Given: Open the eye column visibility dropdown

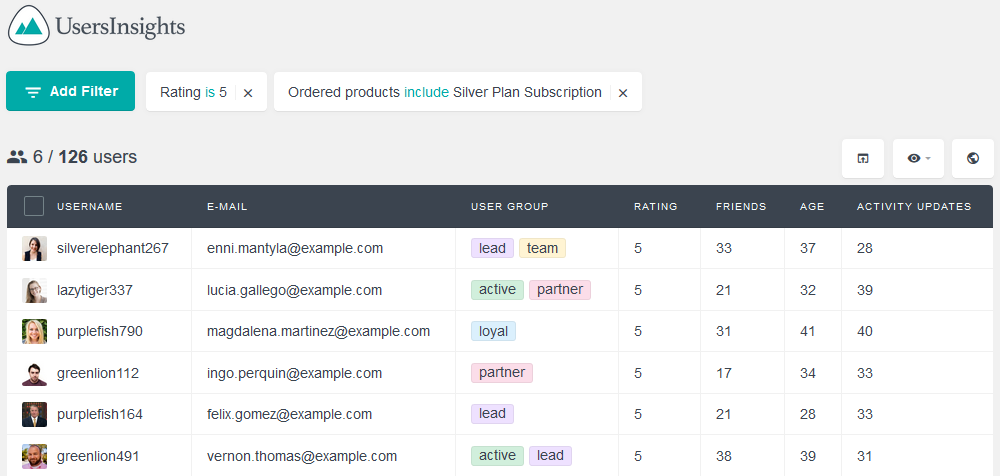Looking at the screenshot, I should point(918,158).
